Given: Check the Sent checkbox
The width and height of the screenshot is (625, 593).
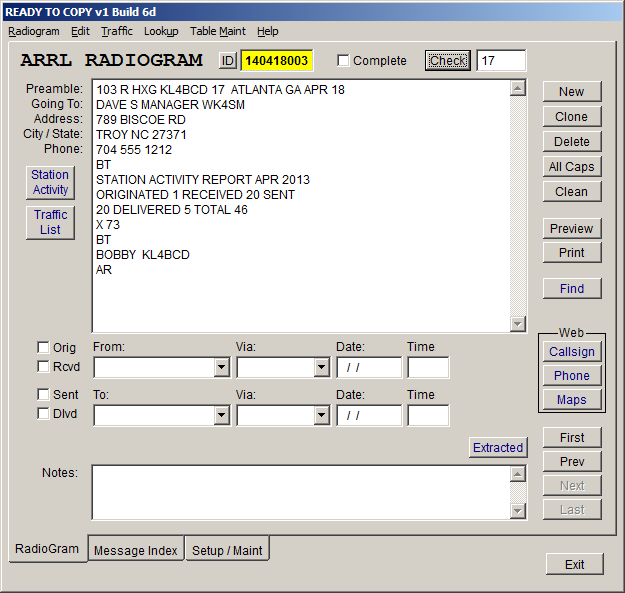Looking at the screenshot, I should 43,394.
